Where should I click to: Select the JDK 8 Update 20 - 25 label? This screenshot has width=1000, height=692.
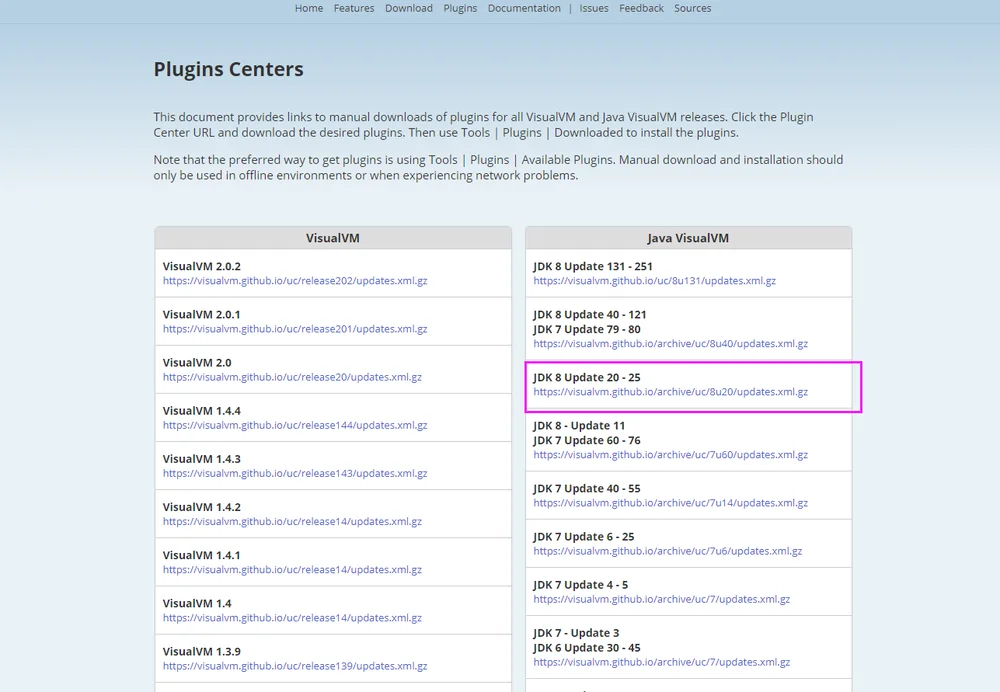coord(587,378)
